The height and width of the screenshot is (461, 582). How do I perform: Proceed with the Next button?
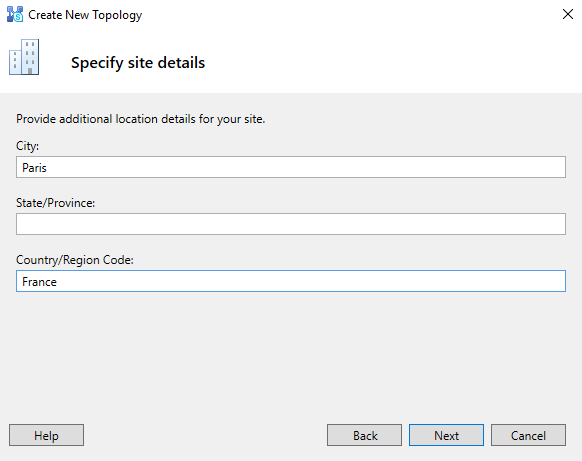tap(447, 435)
